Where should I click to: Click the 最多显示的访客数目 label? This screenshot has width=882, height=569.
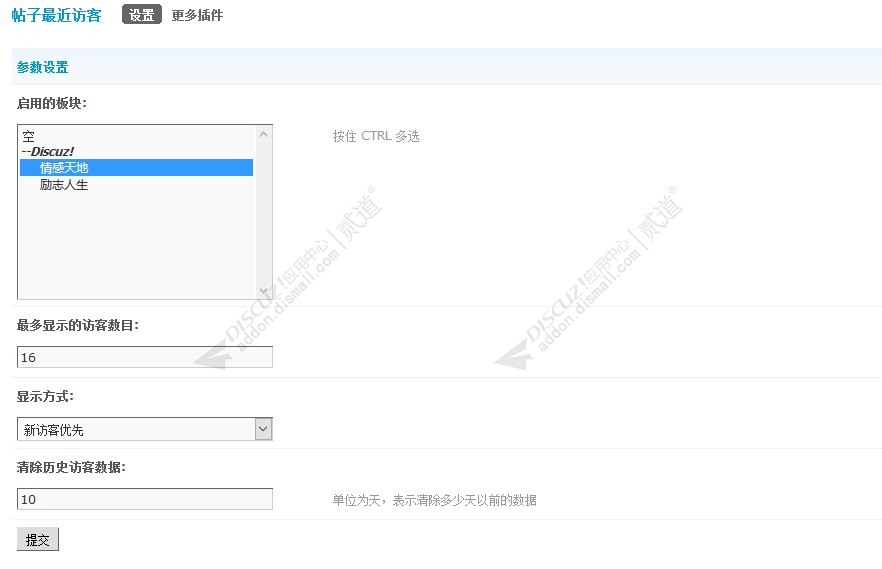pyautogui.click(x=78, y=325)
